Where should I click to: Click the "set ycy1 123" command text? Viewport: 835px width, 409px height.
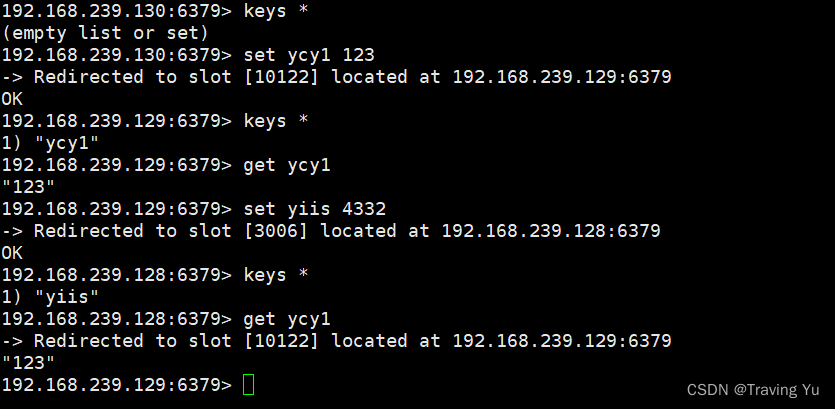click(x=309, y=55)
